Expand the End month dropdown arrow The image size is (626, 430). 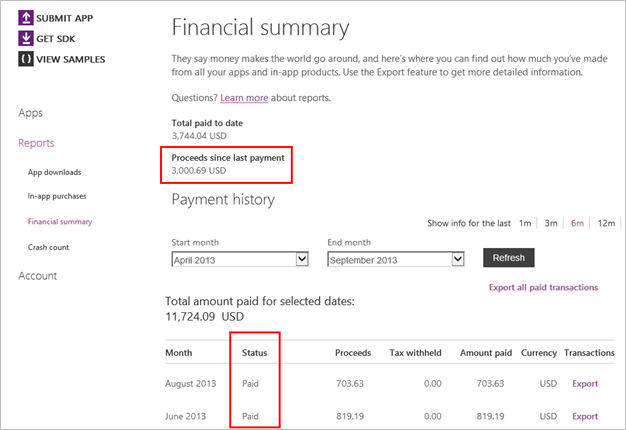[458, 259]
